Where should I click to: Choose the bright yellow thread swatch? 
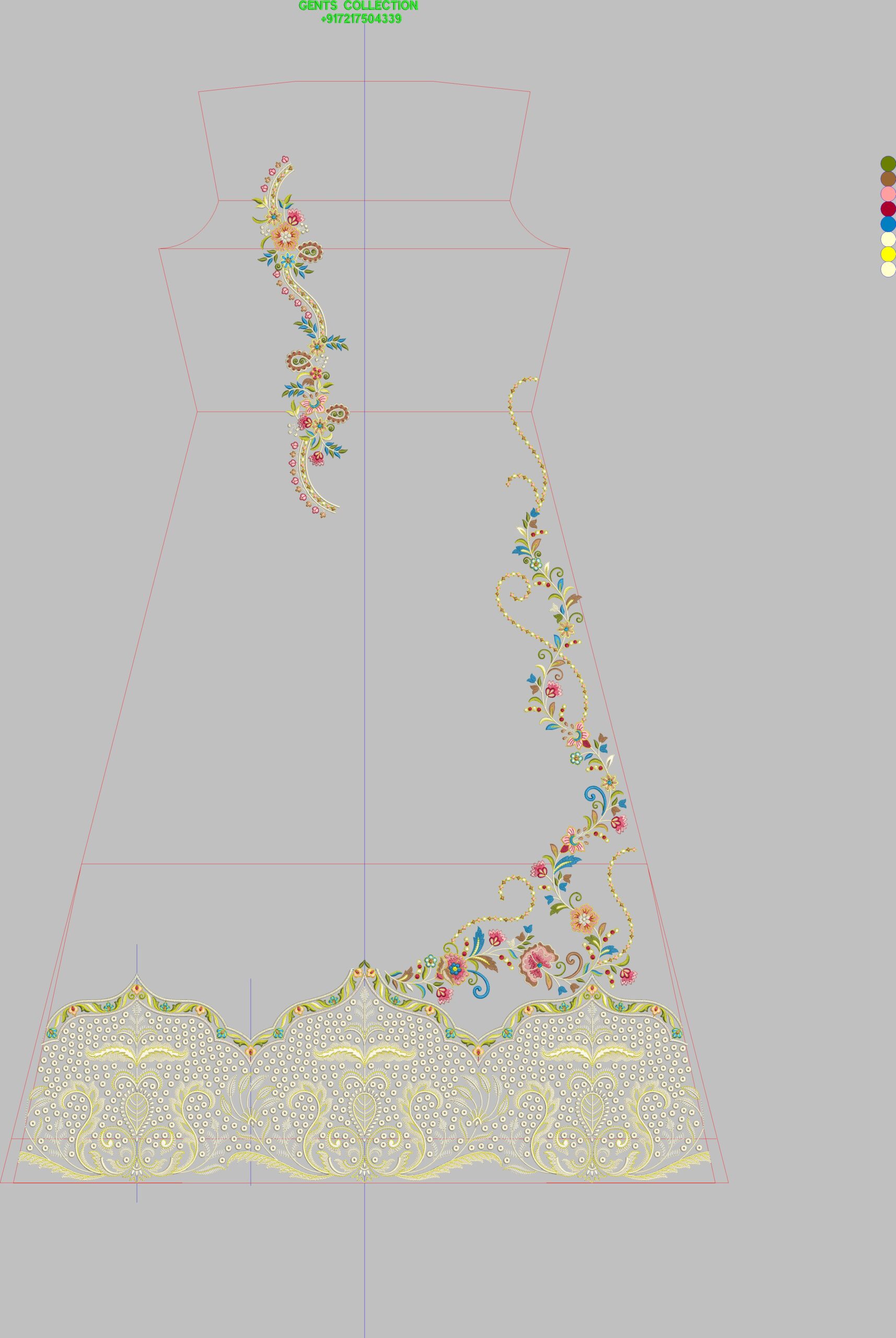click(x=888, y=254)
